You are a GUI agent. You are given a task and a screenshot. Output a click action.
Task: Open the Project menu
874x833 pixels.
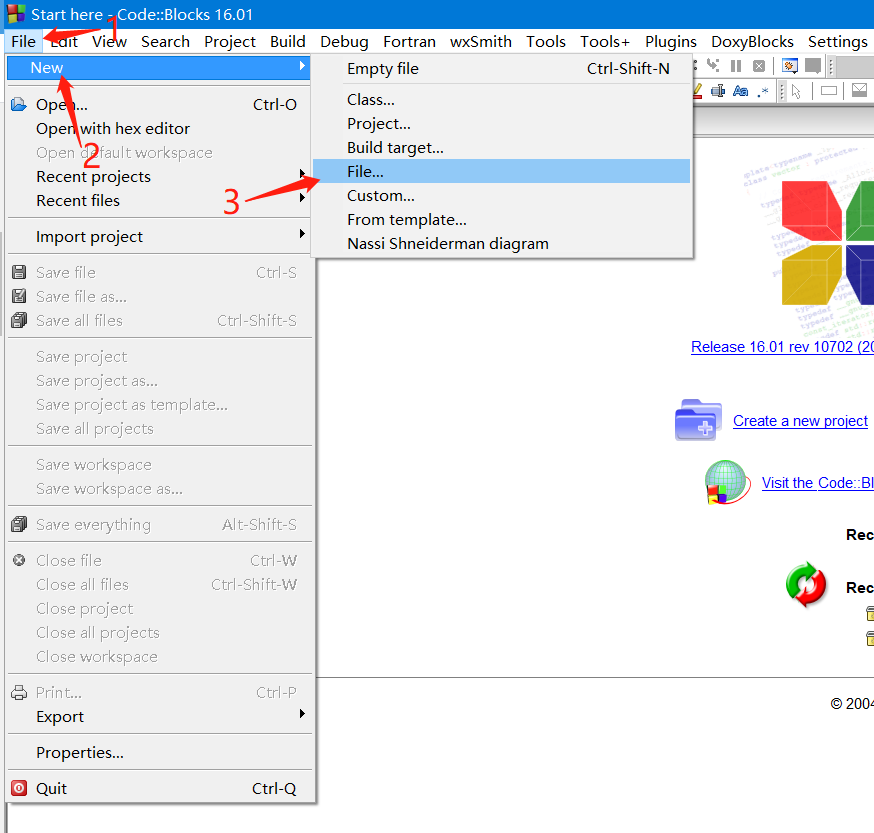(x=230, y=42)
